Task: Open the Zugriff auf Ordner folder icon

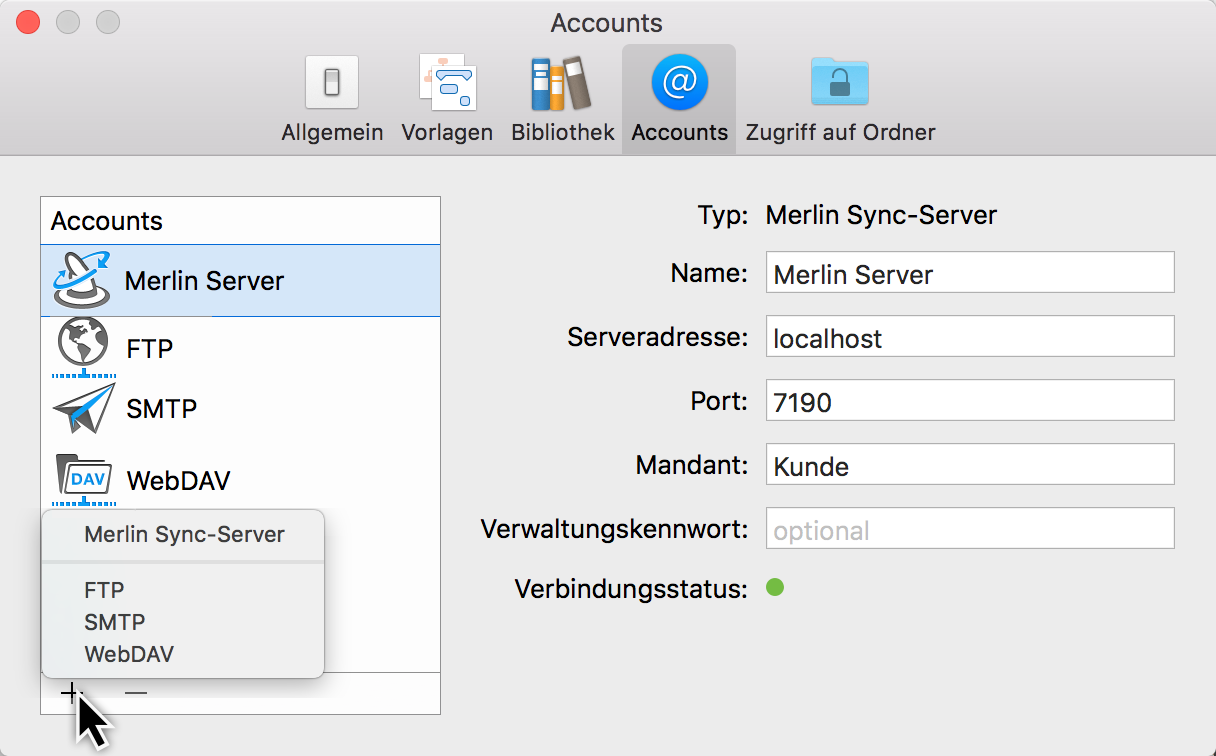Action: 840,82
